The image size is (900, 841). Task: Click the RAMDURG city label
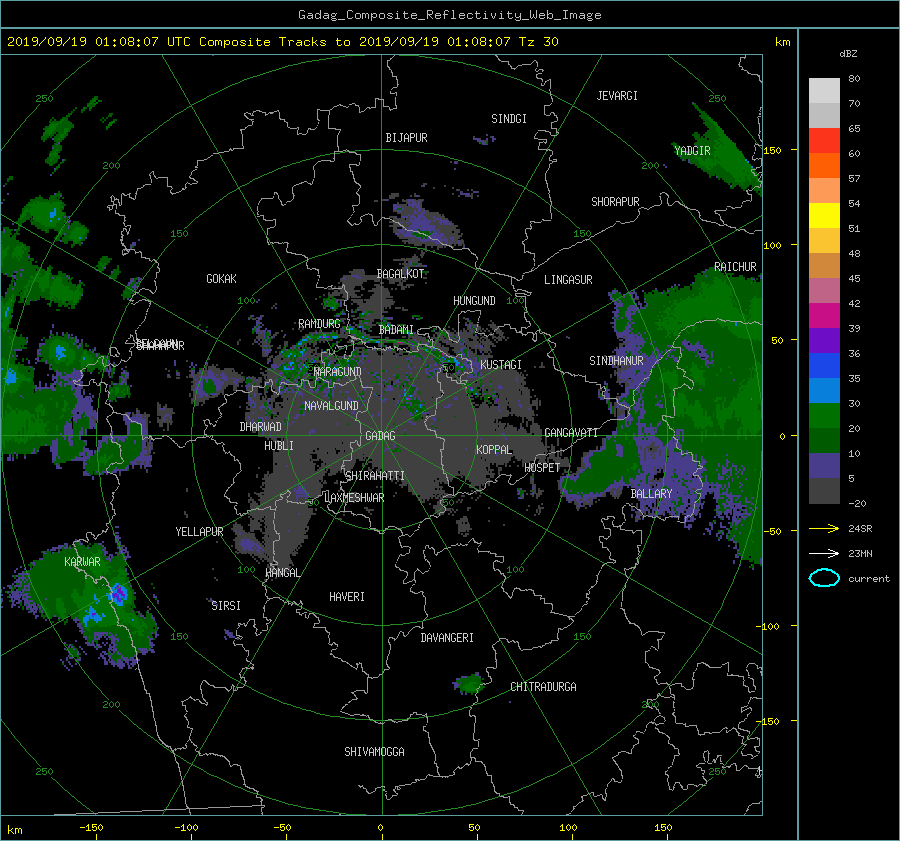[x=320, y=324]
